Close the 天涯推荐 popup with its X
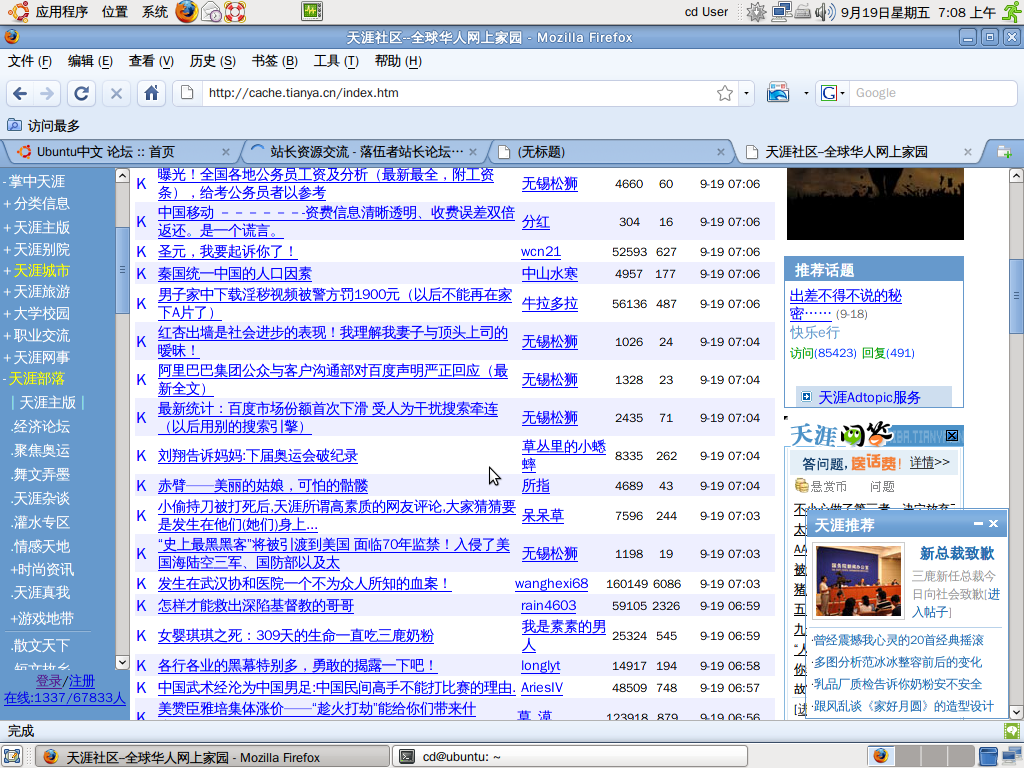This screenshot has height=768, width=1024. click(993, 524)
